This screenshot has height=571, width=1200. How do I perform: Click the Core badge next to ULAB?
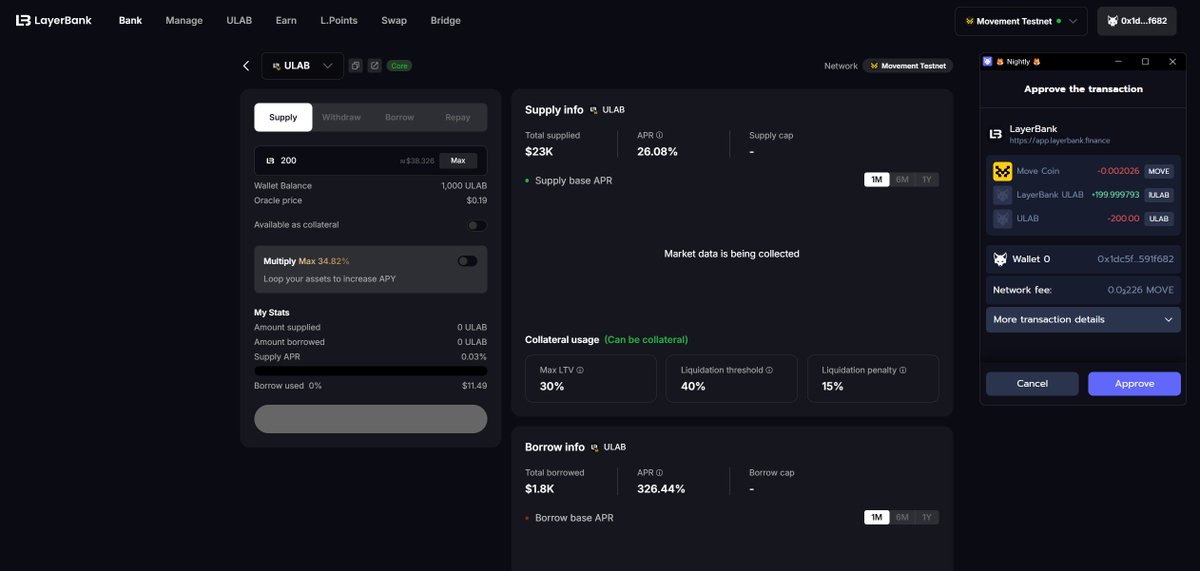coord(399,66)
